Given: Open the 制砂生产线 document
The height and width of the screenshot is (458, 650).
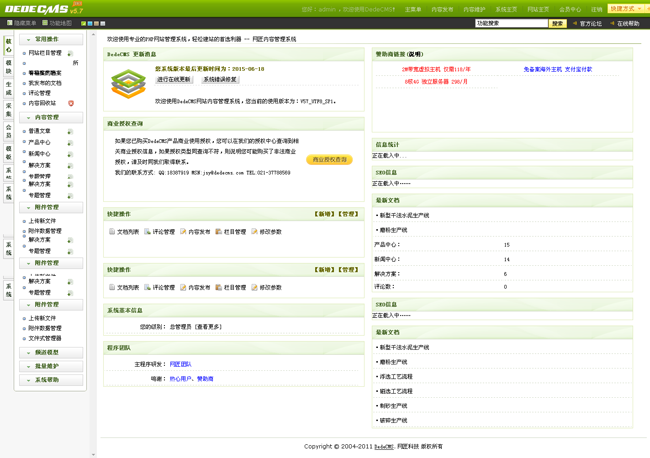Looking at the screenshot, I should pos(393,406).
